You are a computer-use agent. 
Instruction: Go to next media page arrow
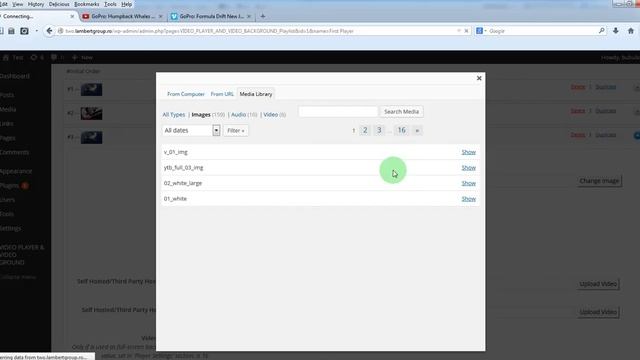pyautogui.click(x=417, y=131)
